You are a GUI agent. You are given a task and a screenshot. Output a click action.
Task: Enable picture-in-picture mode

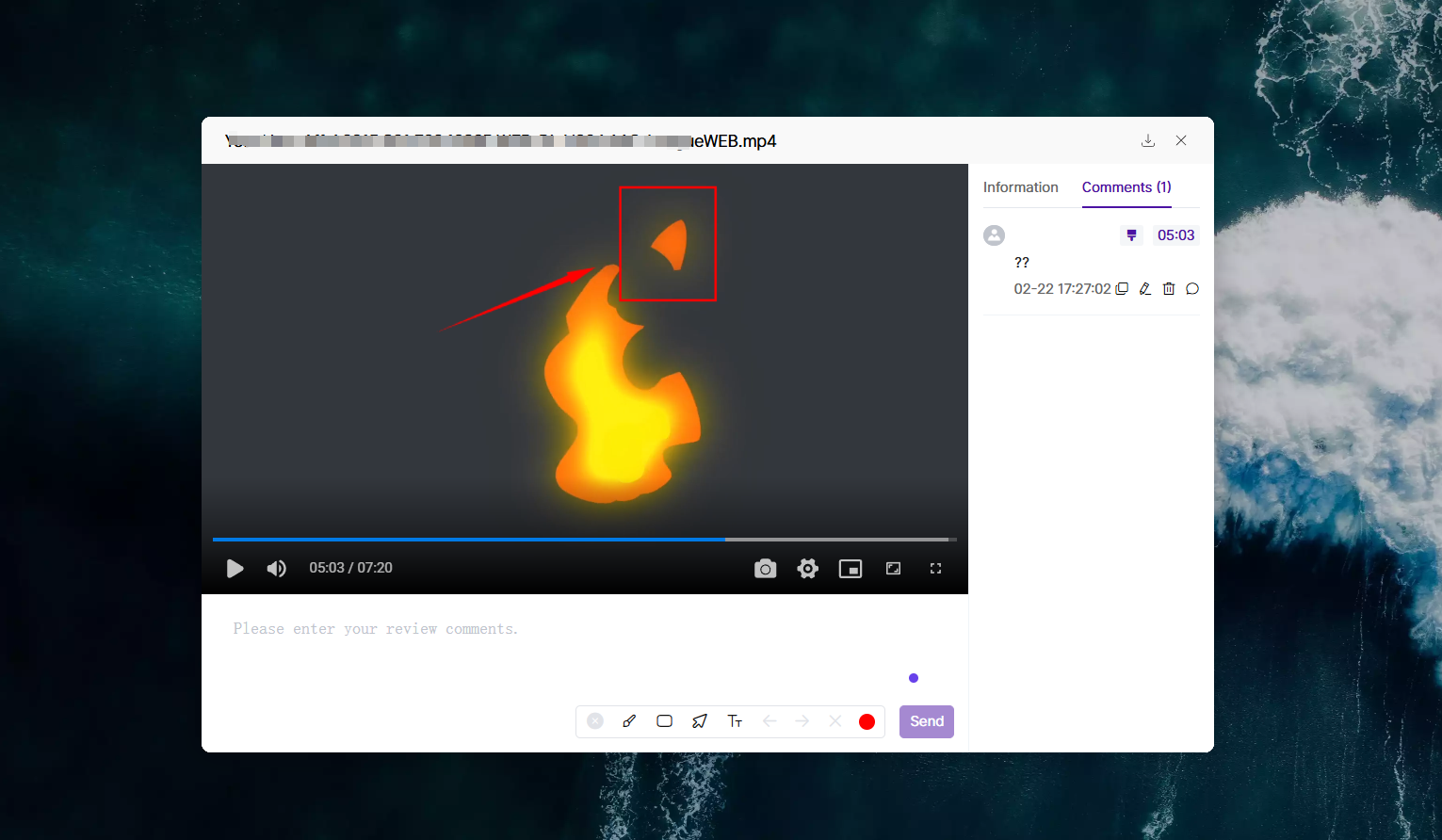point(851,569)
